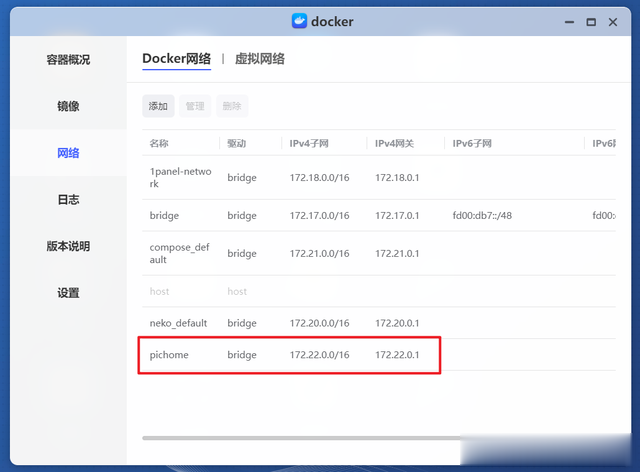640x472 pixels.
Task: Select the 1panel-network row name
Action: pyautogui.click(x=180, y=177)
